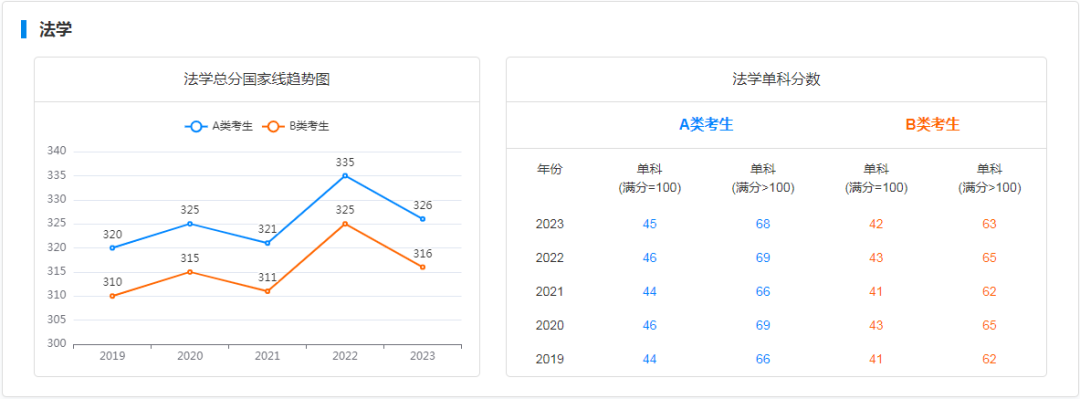Click the 300 y-axis label on chart
The height and width of the screenshot is (399, 1080).
pos(56,344)
